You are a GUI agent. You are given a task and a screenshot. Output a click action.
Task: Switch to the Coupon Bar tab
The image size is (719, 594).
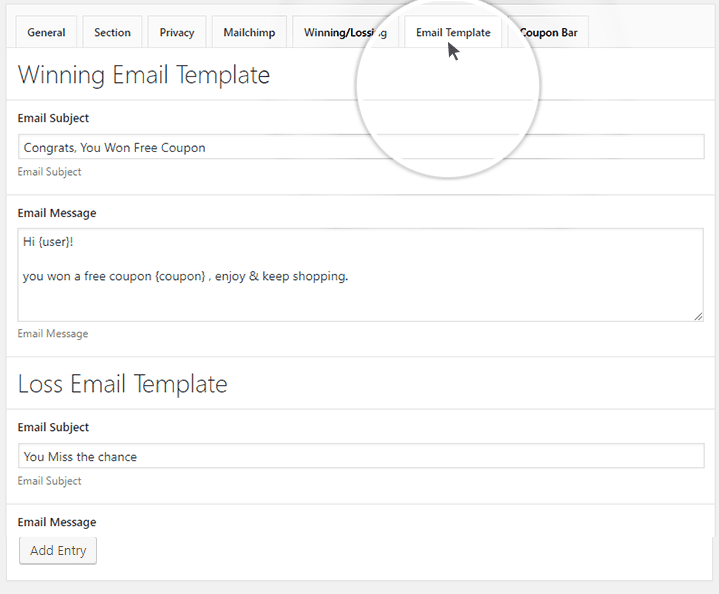[x=548, y=32]
